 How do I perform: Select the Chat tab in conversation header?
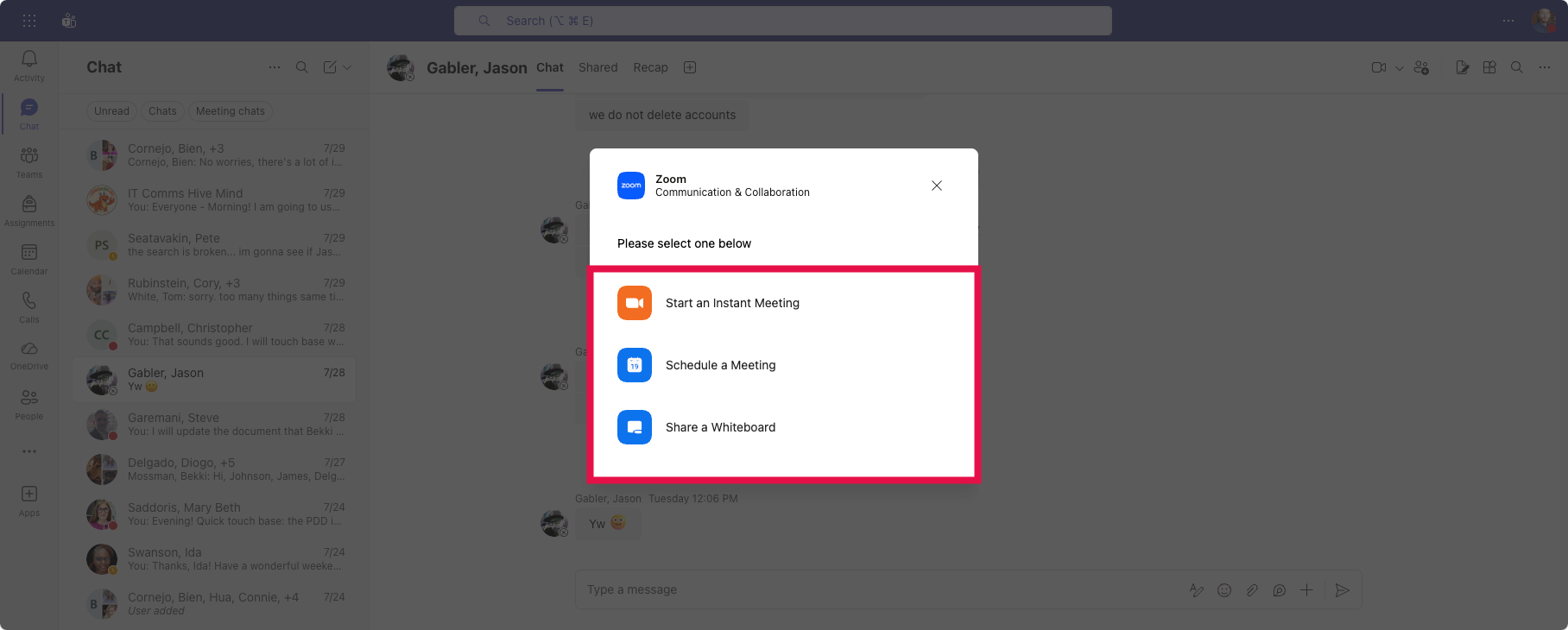(550, 67)
